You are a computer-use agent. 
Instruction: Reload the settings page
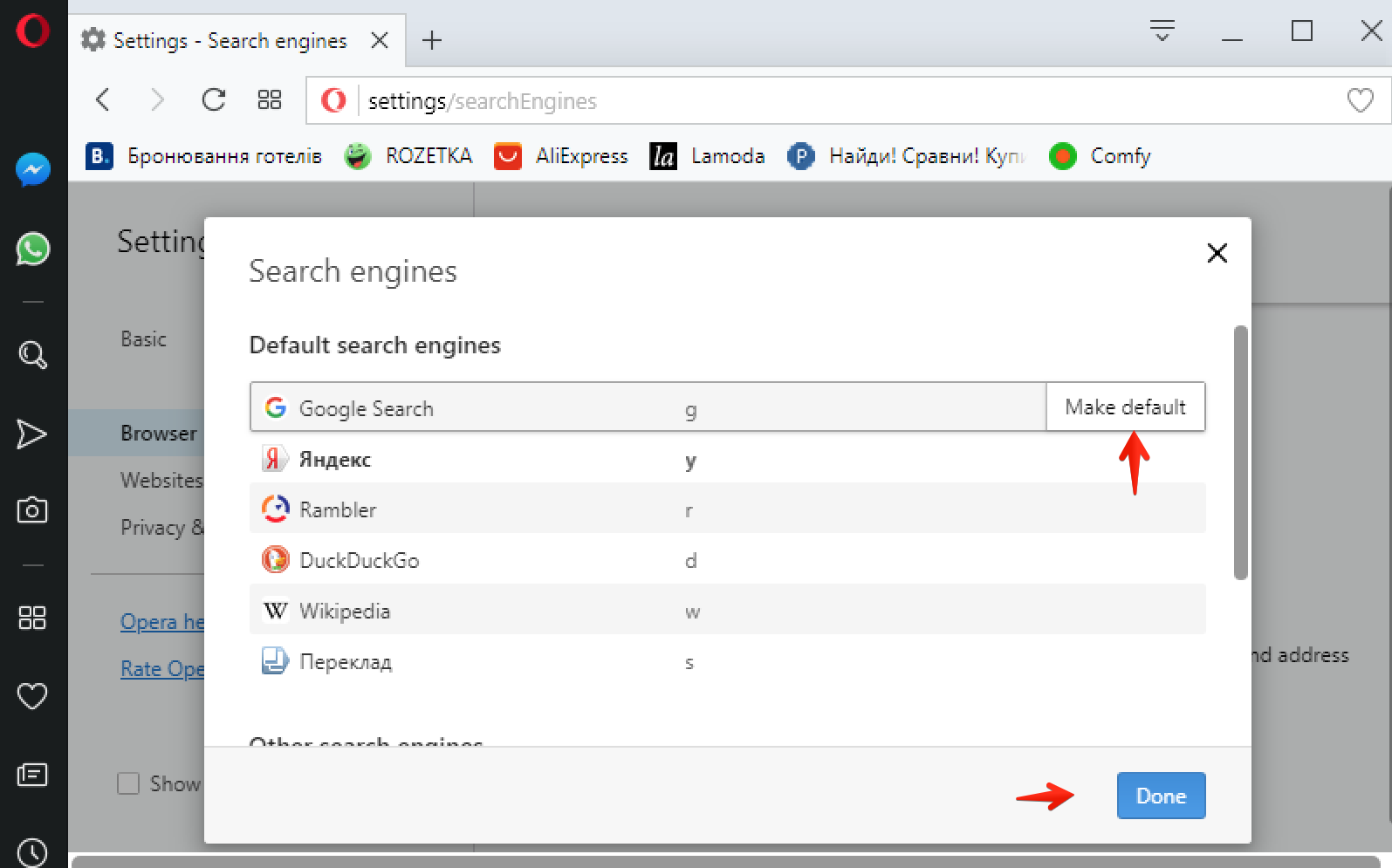point(214,100)
